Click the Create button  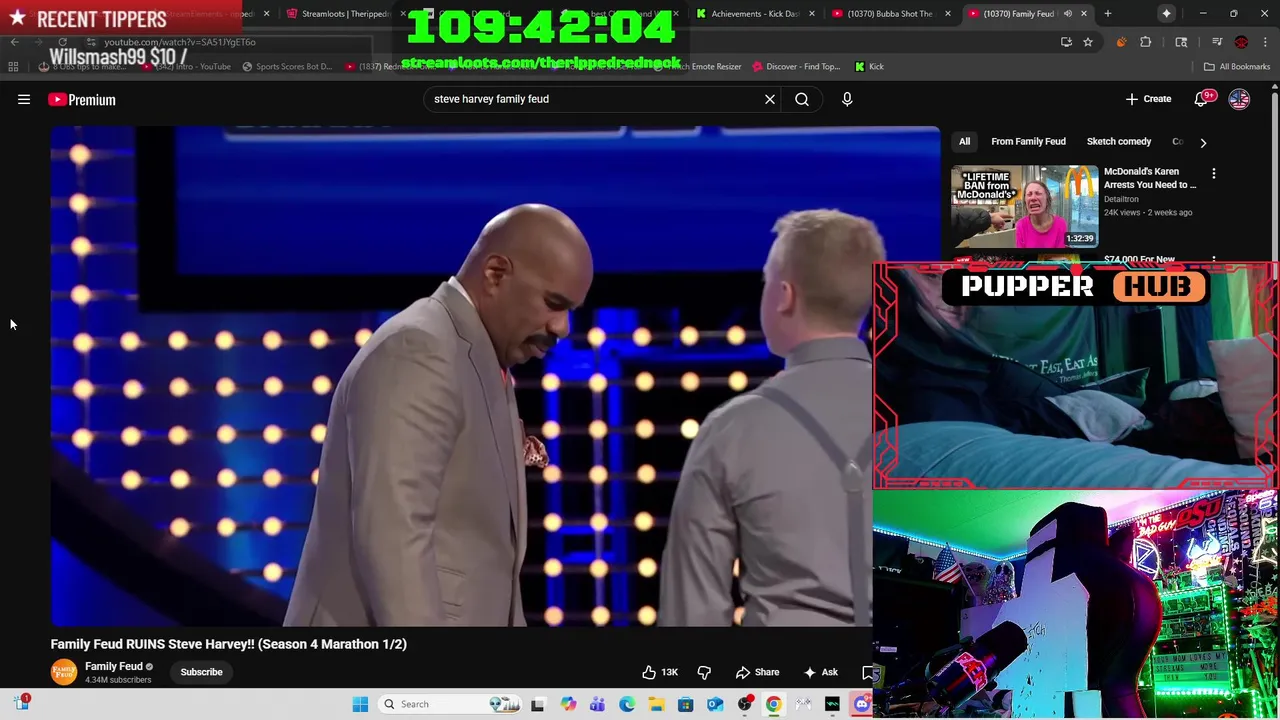point(1148,99)
